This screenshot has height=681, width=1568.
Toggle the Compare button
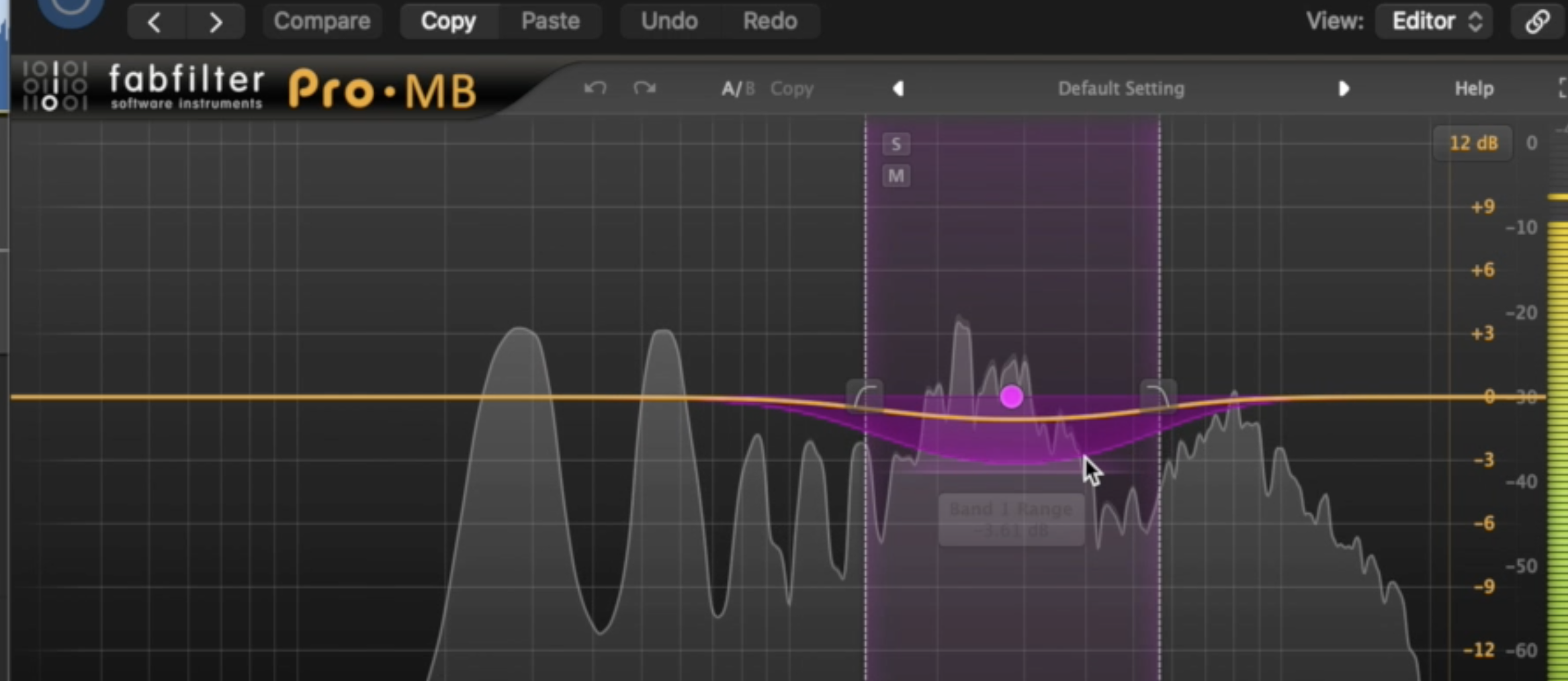(x=322, y=21)
